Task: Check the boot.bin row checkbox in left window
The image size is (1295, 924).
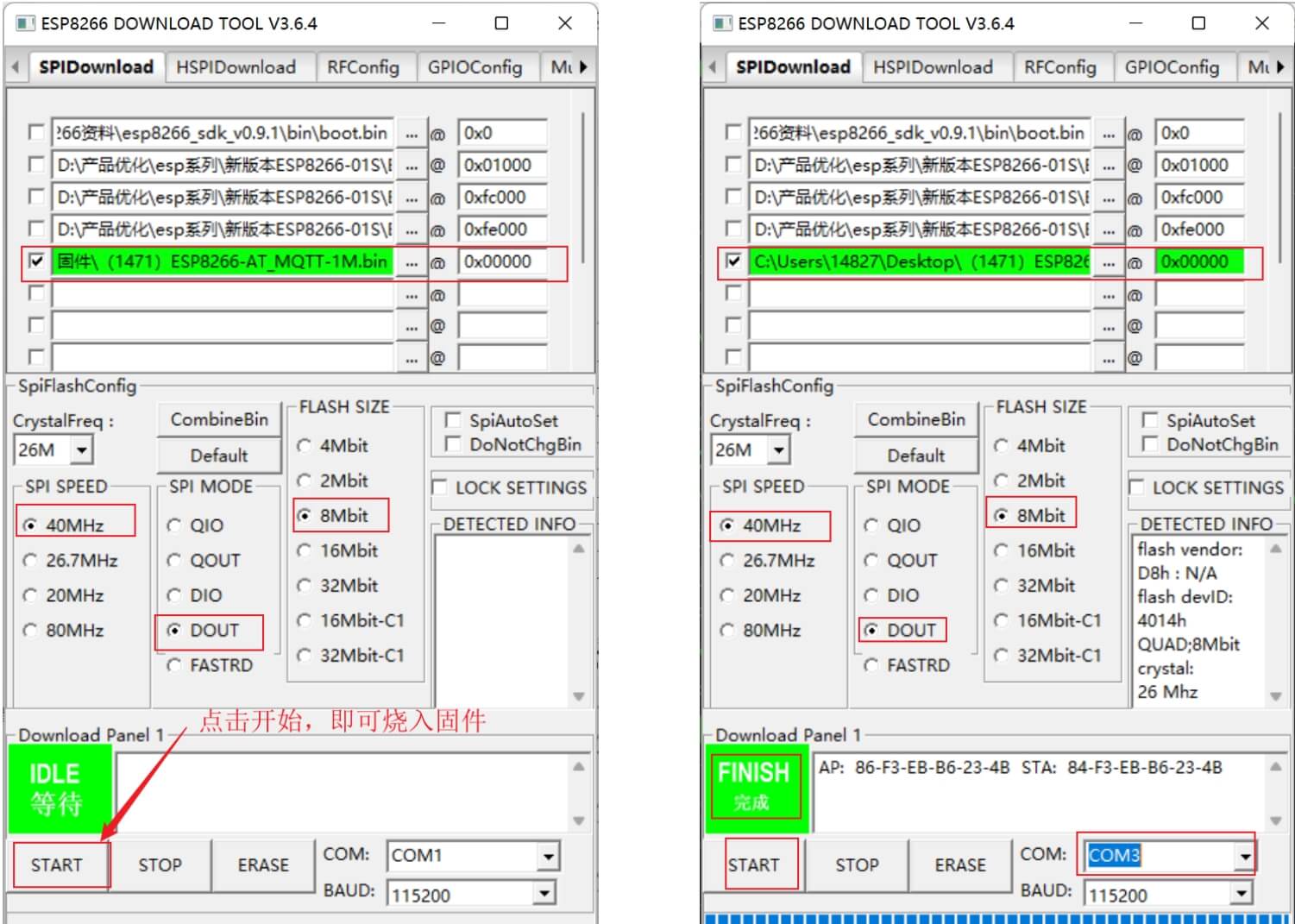Action: (36, 132)
